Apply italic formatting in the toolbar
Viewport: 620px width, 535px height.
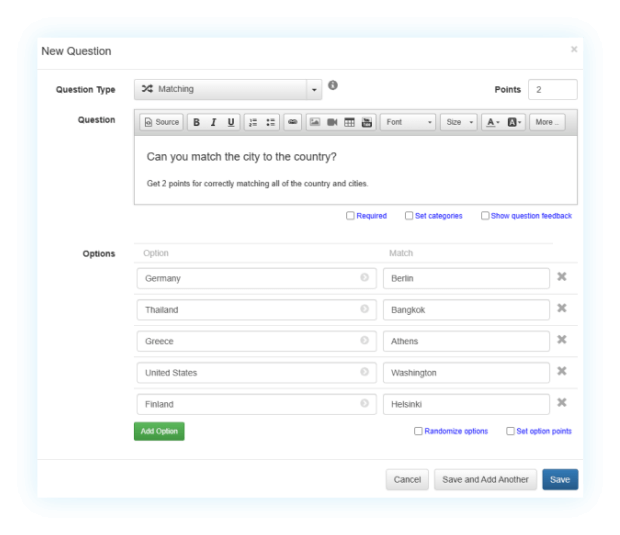tap(213, 122)
